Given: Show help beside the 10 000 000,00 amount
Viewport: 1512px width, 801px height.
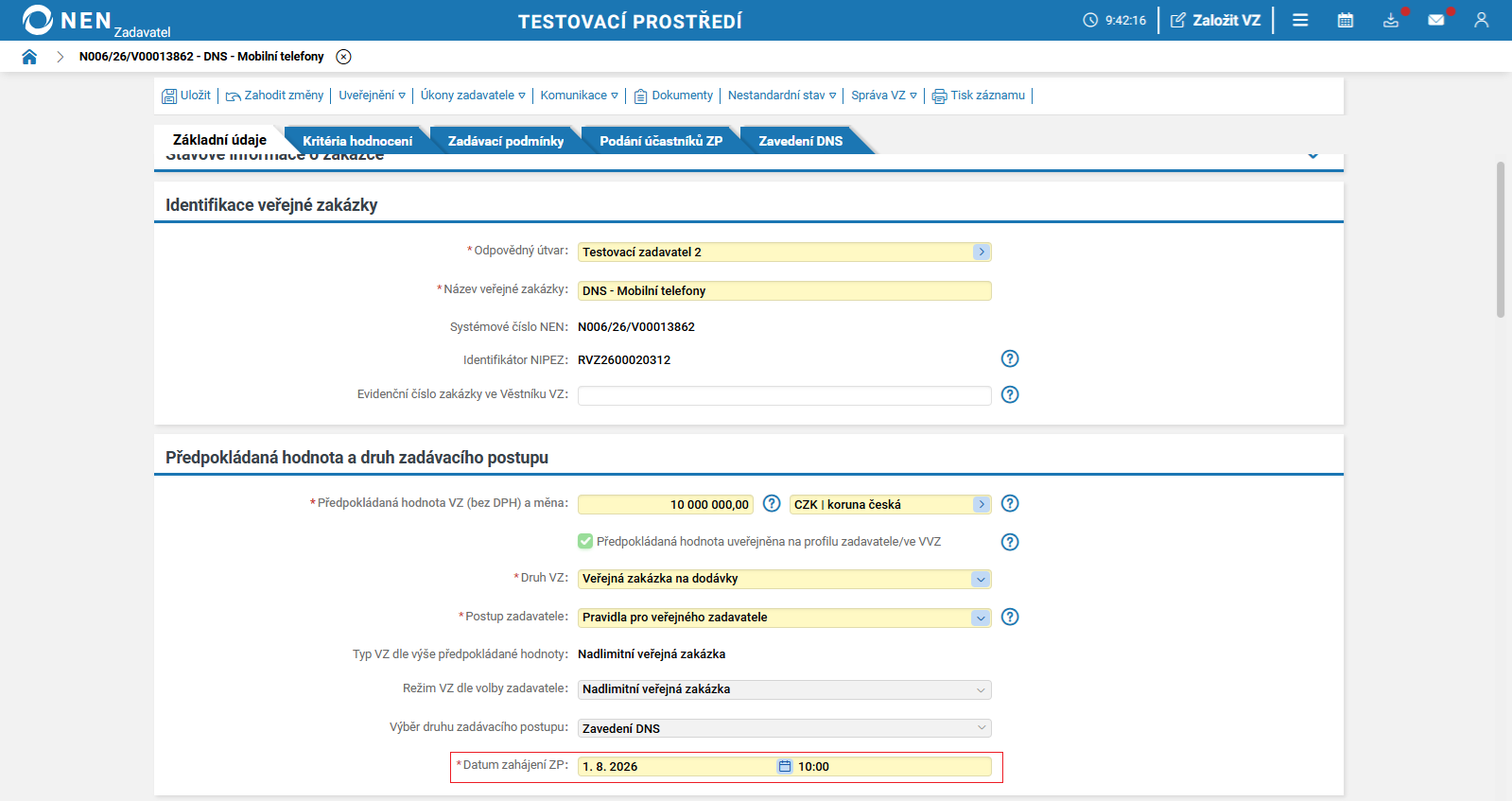Looking at the screenshot, I should (772, 503).
